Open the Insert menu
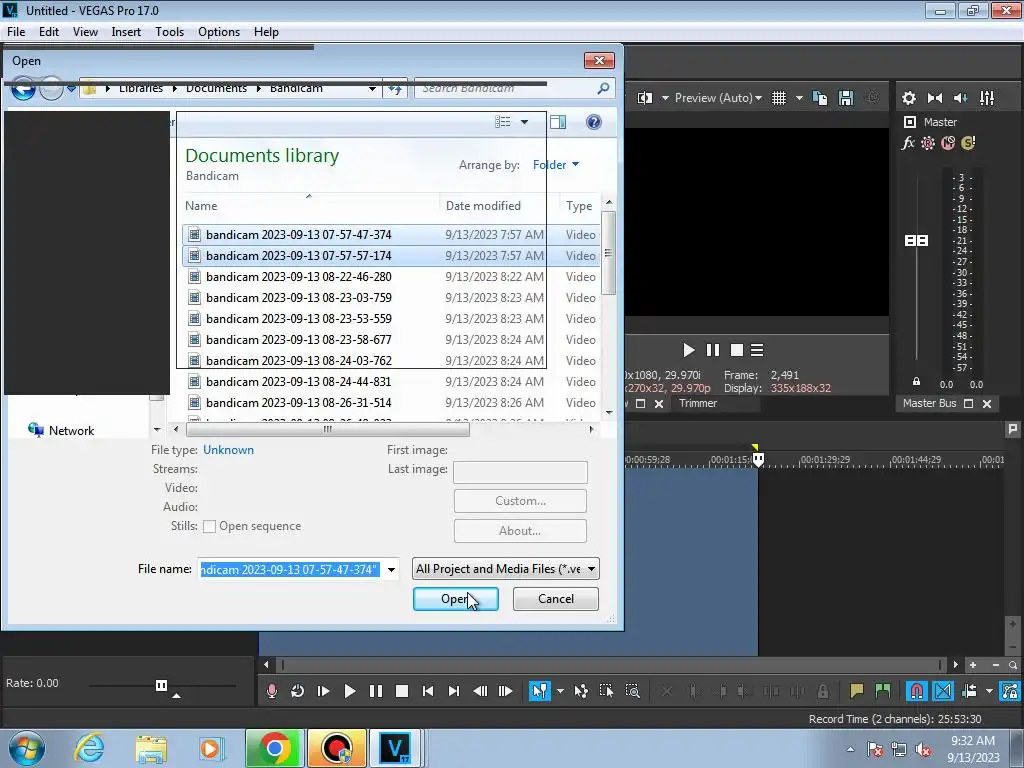This screenshot has height=768, width=1024. (126, 32)
